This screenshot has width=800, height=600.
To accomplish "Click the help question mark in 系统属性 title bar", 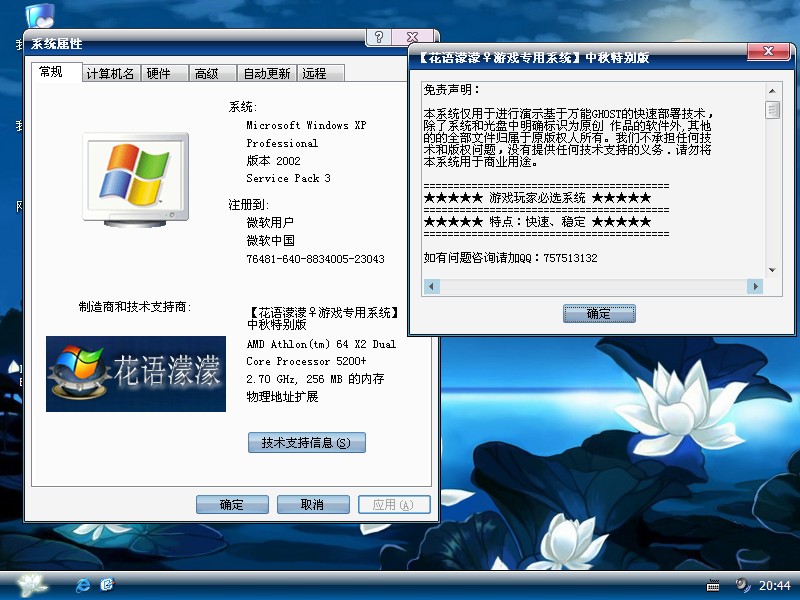I will [x=379, y=37].
